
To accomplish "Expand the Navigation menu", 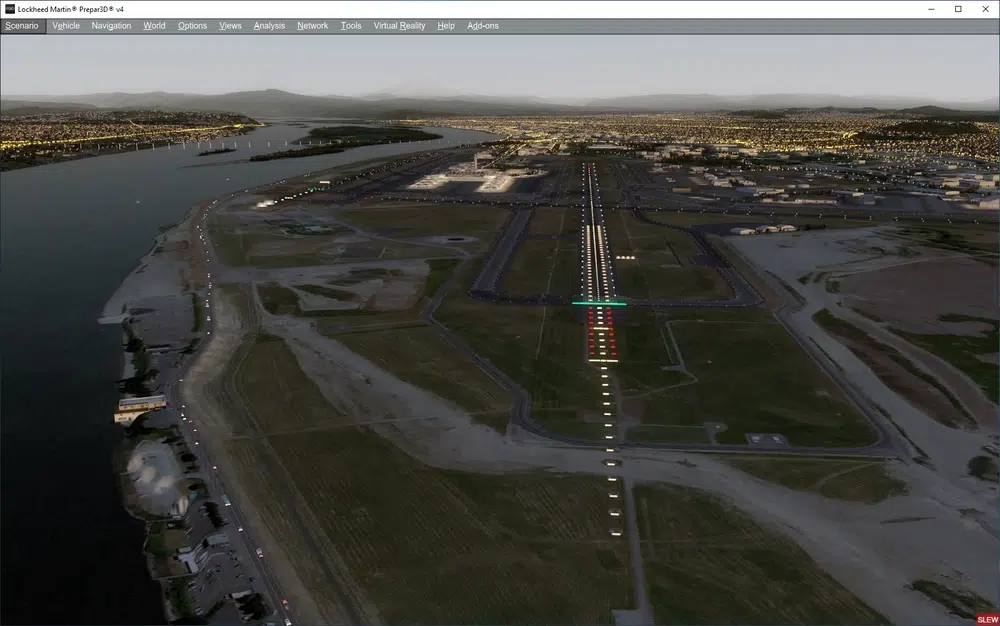I will tap(111, 26).
